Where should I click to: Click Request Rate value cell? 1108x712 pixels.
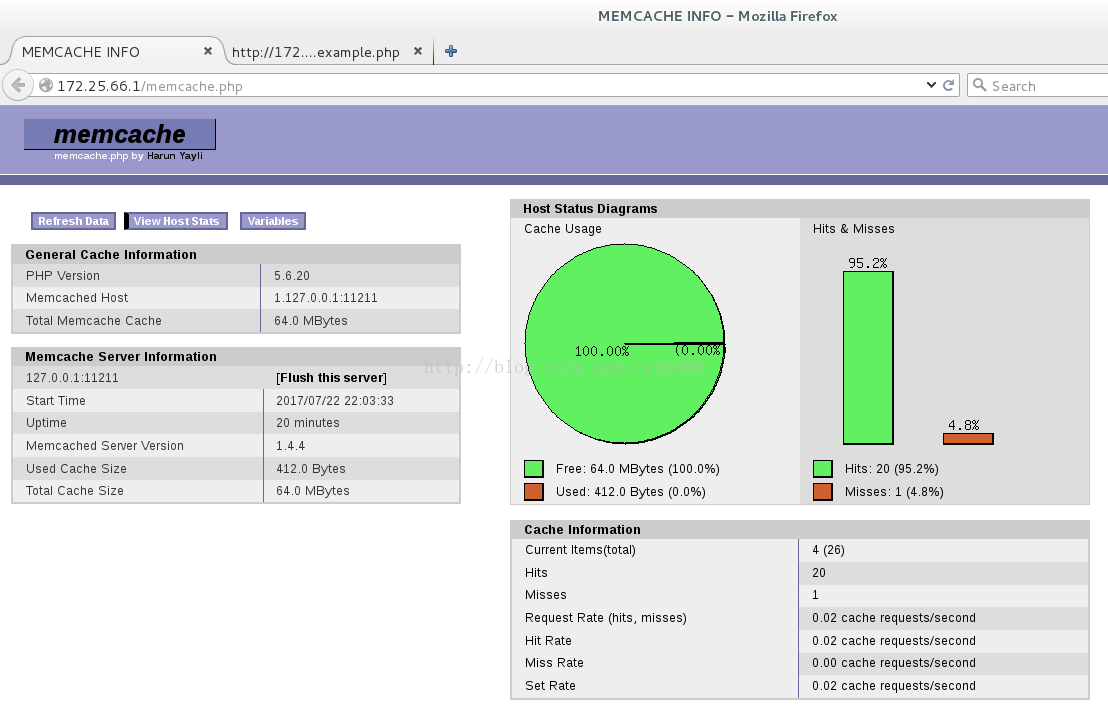point(943,618)
